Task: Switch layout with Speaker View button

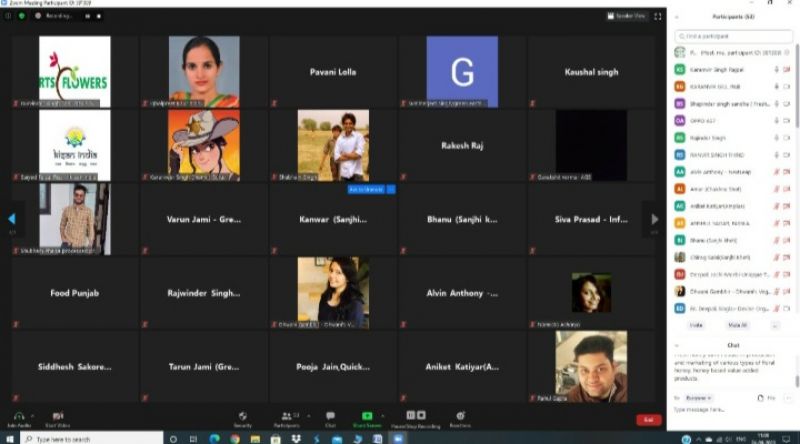Action: point(626,16)
